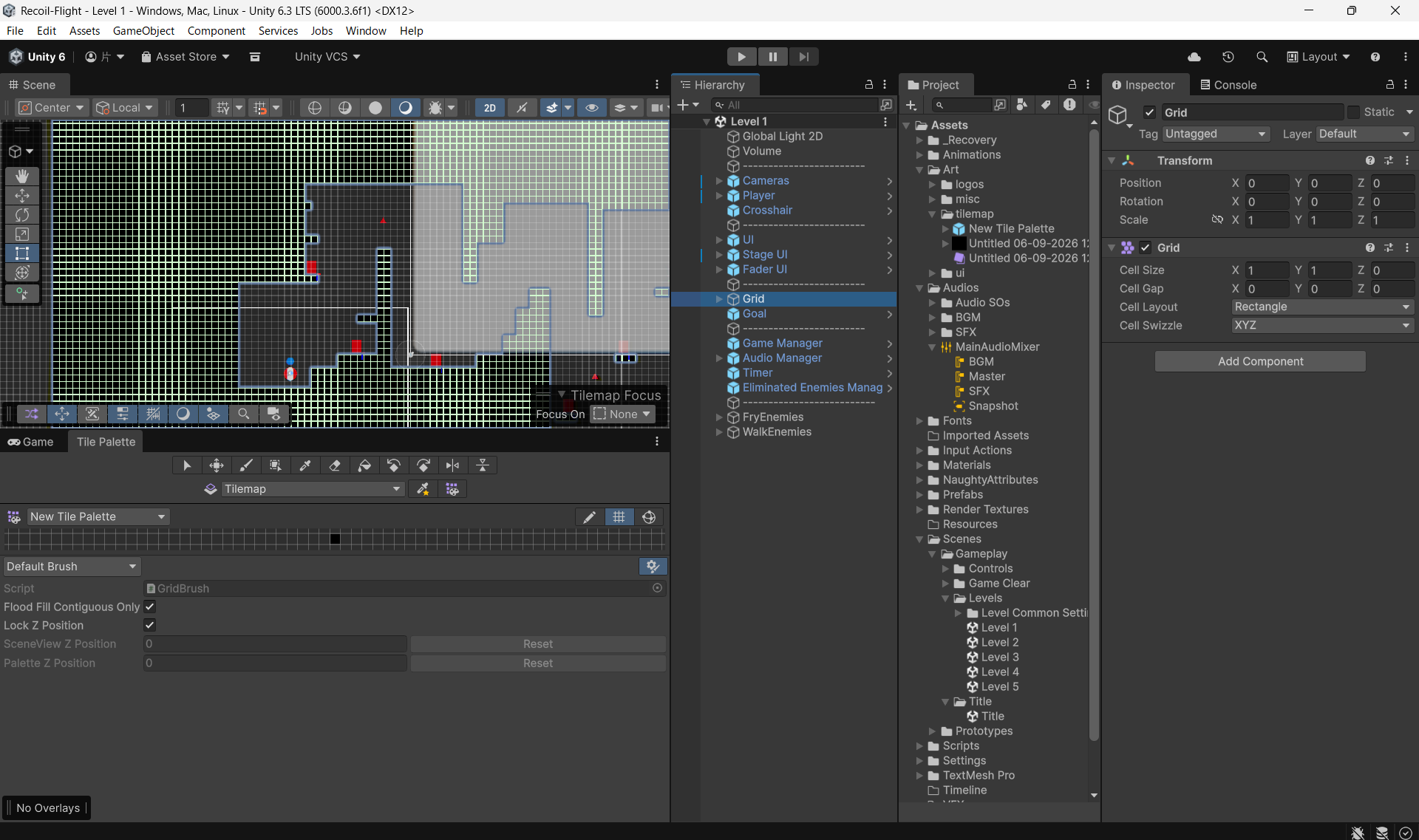This screenshot has width=1419, height=840.
Task: Pick the Tile Palette eraser tool
Action: (335, 465)
